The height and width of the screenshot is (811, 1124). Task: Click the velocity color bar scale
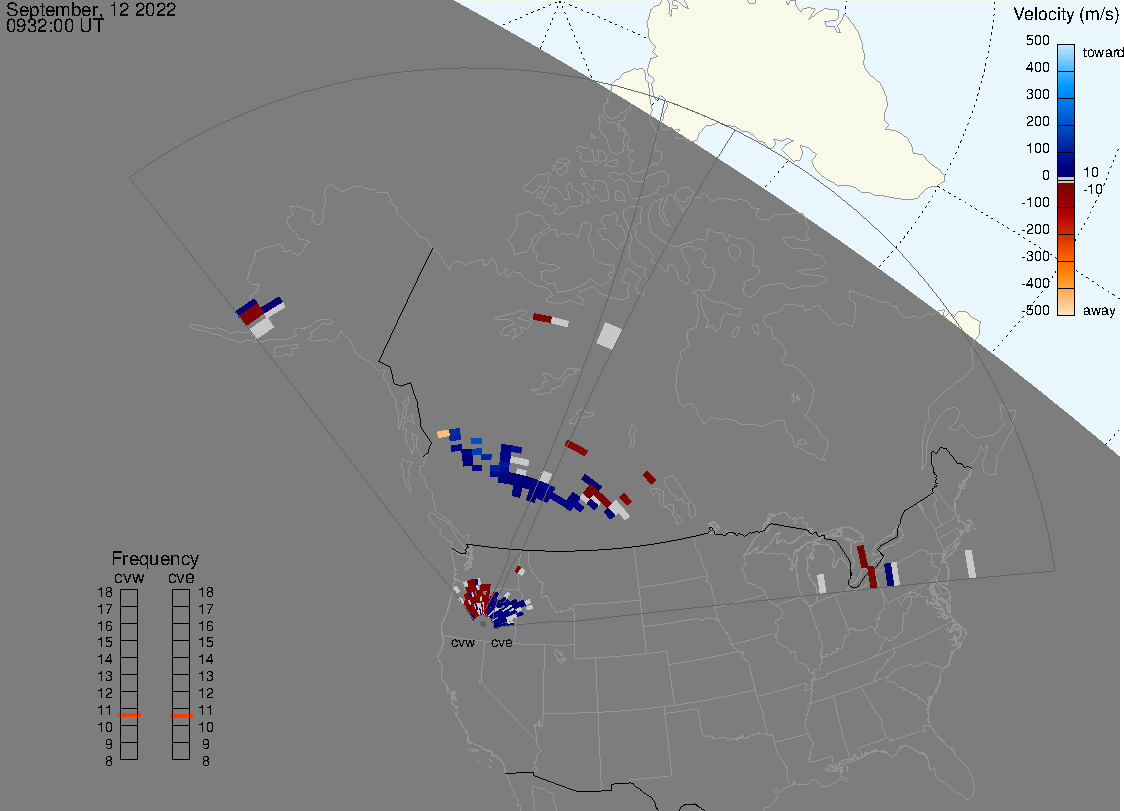pos(1066,180)
